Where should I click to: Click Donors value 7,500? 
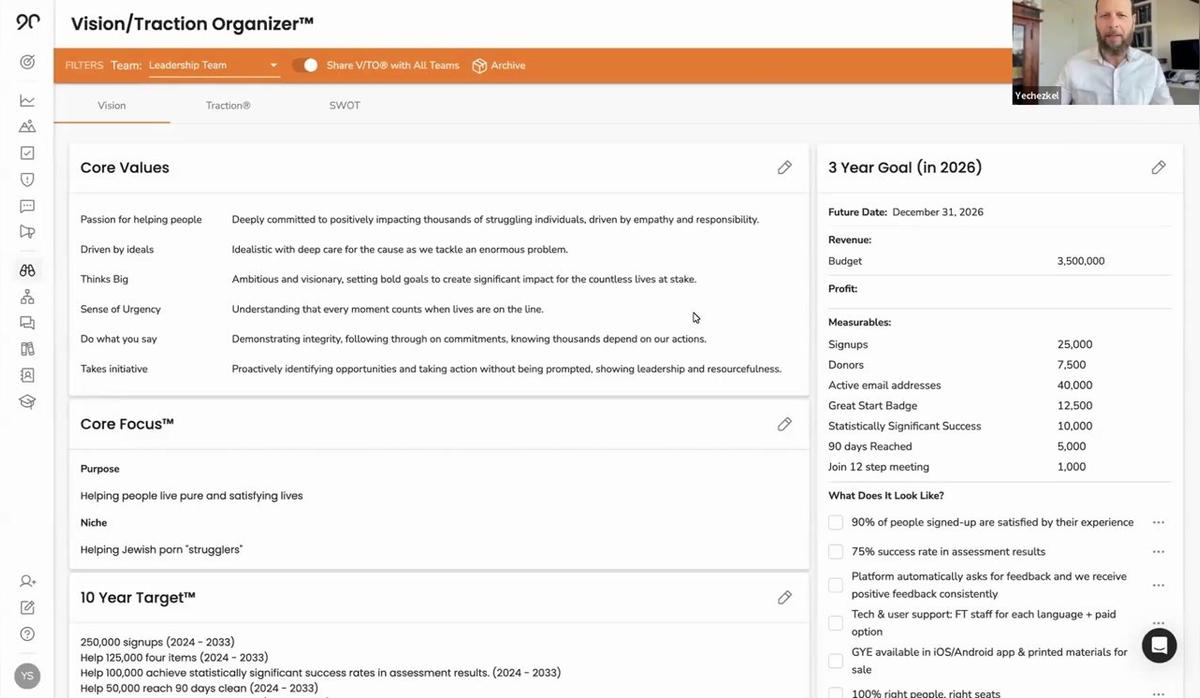pos(1072,365)
